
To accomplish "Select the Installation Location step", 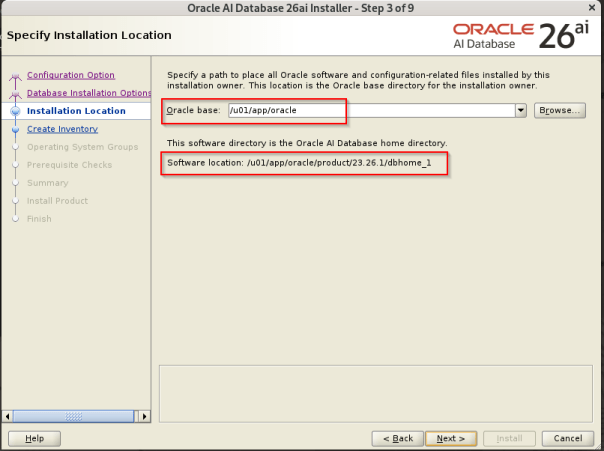I will click(76, 111).
